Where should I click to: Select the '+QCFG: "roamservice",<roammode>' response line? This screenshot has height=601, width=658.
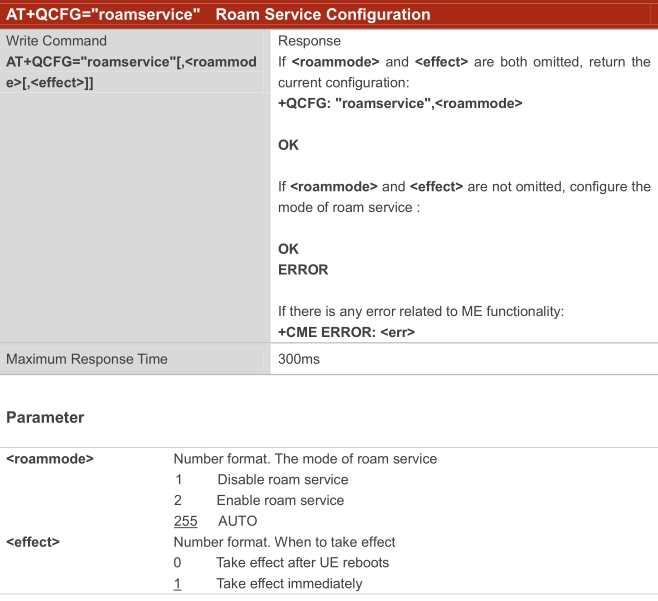(x=400, y=103)
